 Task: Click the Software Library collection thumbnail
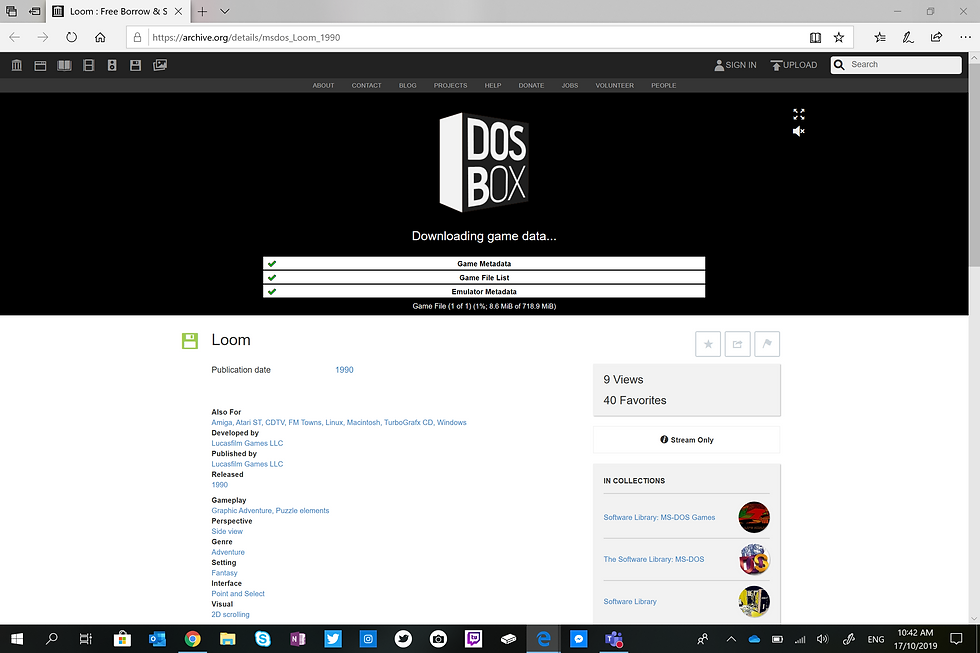tap(754, 601)
